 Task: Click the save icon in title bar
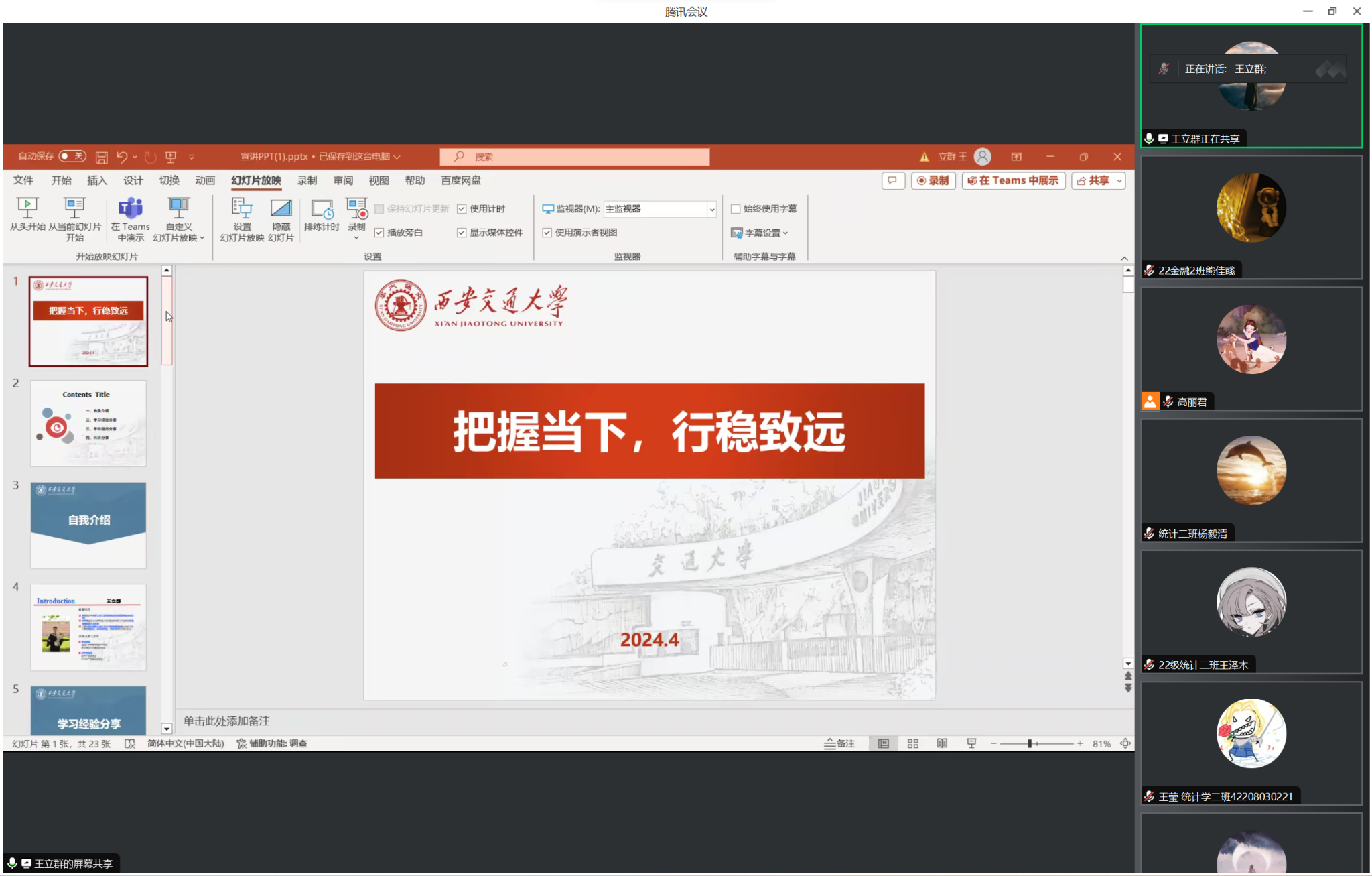101,157
